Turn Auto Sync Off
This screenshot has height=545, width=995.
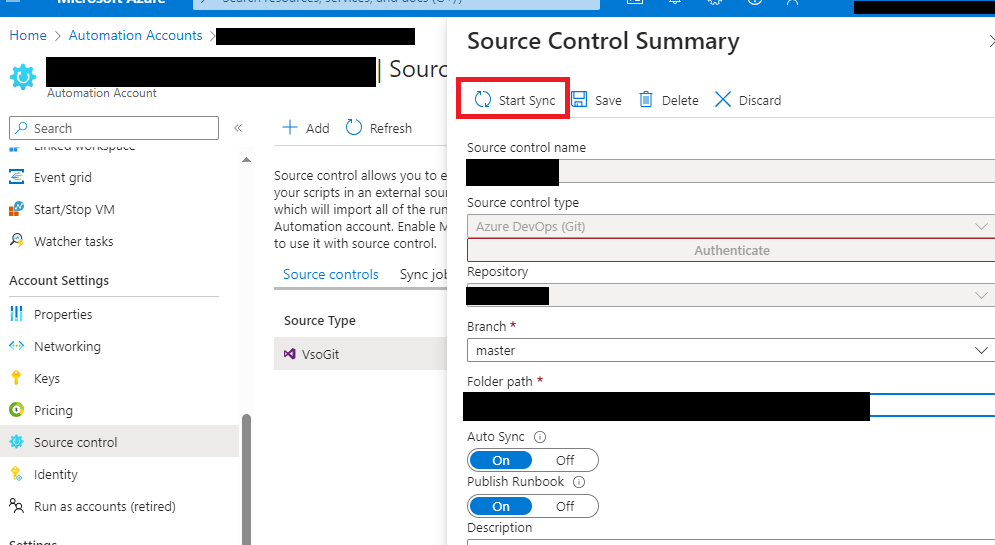565,460
